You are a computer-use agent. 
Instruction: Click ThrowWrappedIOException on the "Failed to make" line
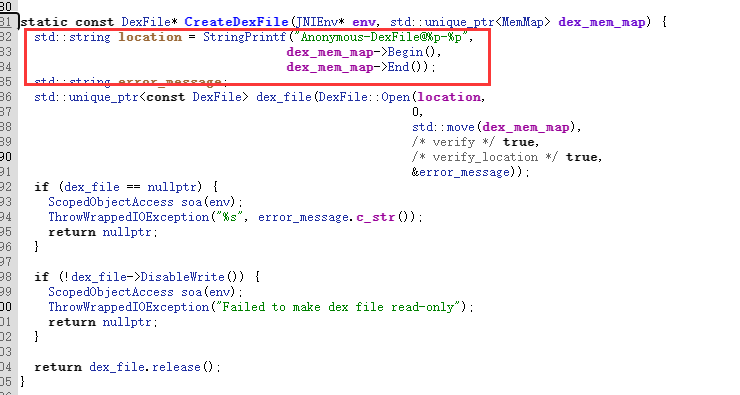[x=128, y=308]
